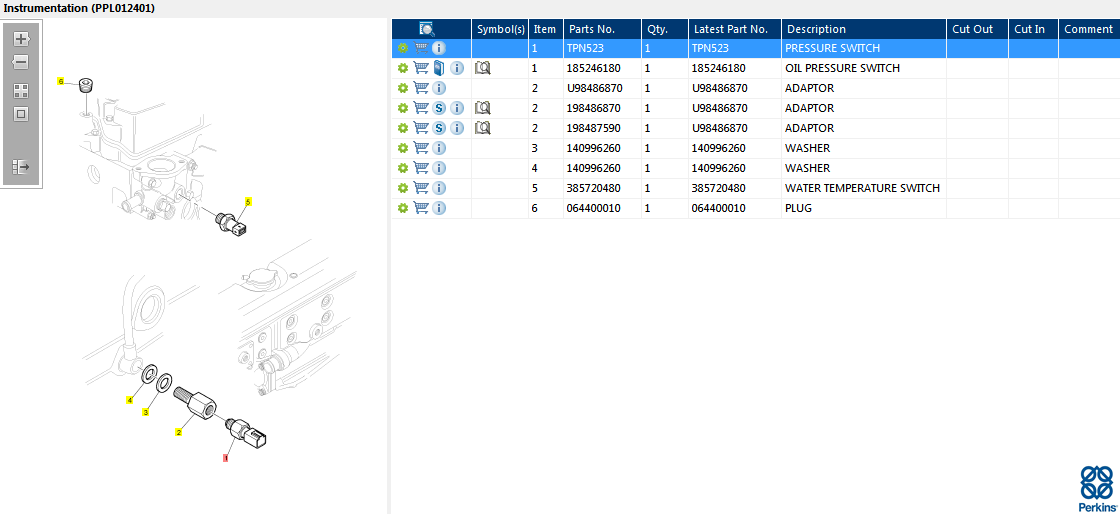The width and height of the screenshot is (1120, 514).
Task: Sort table by Parts No. column
Action: pos(591,29)
